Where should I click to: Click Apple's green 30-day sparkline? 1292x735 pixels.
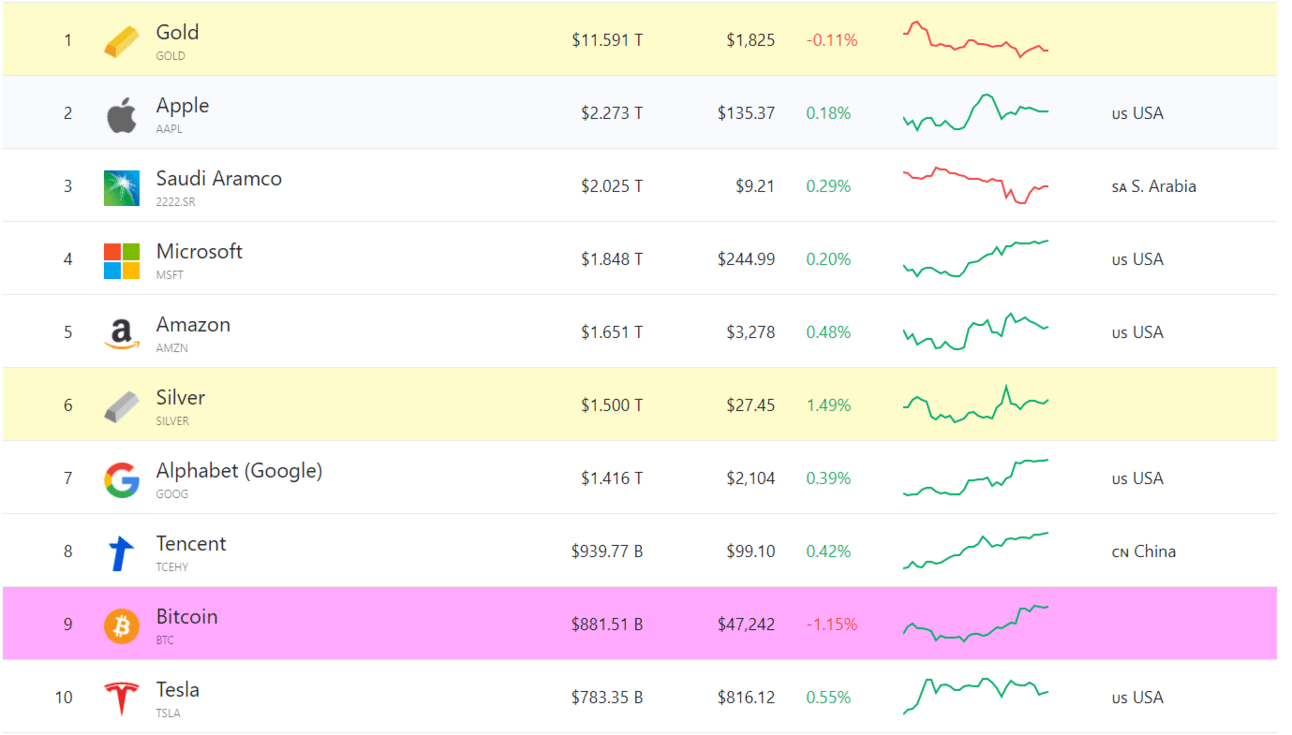coord(976,112)
